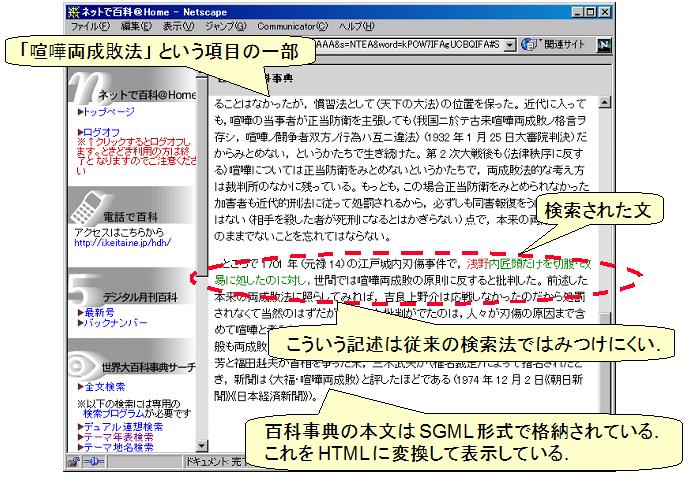The image size is (690, 480).
Task: Go to トップページ link
Action: click(x=109, y=112)
